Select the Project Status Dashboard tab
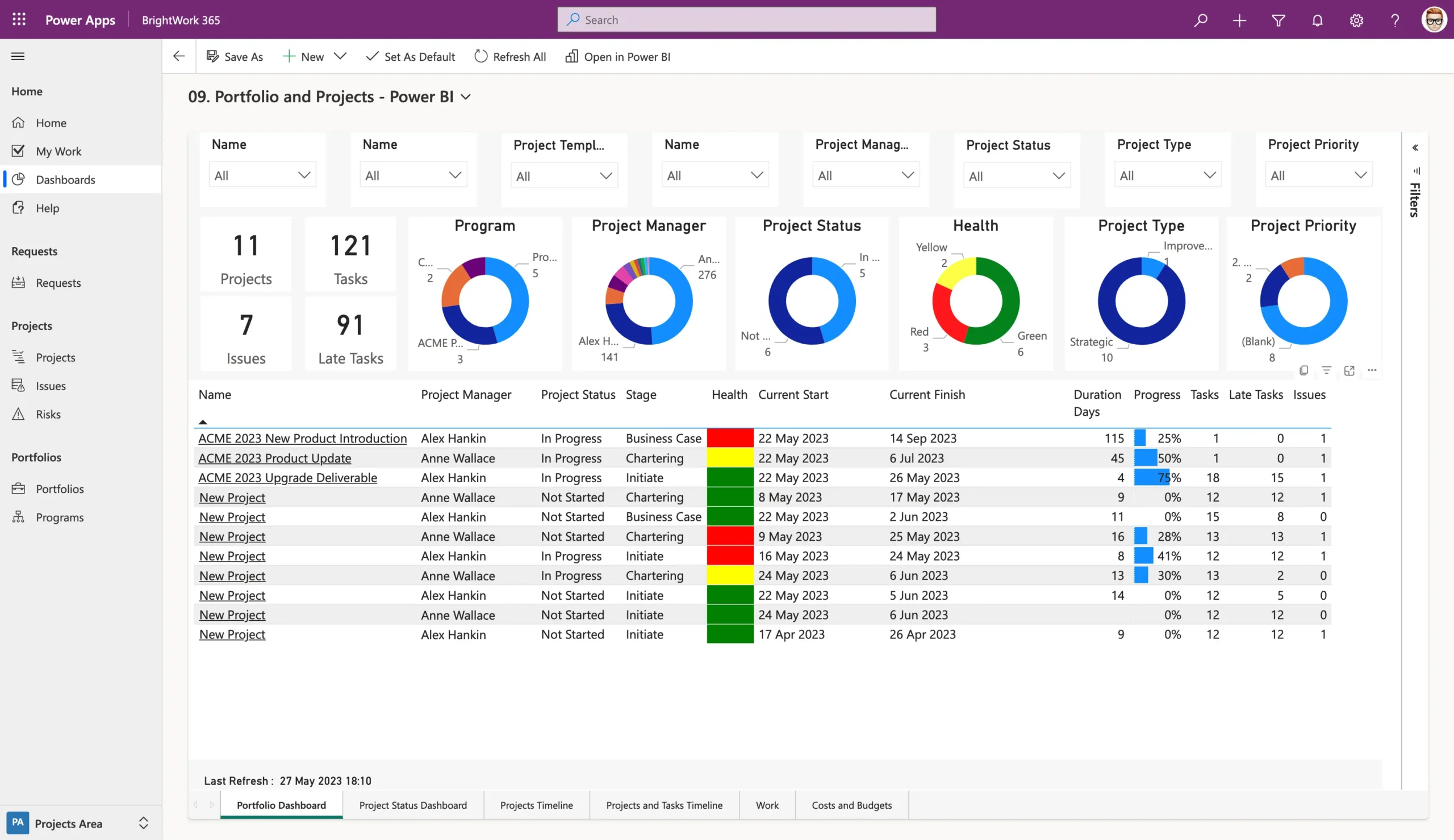 (413, 804)
